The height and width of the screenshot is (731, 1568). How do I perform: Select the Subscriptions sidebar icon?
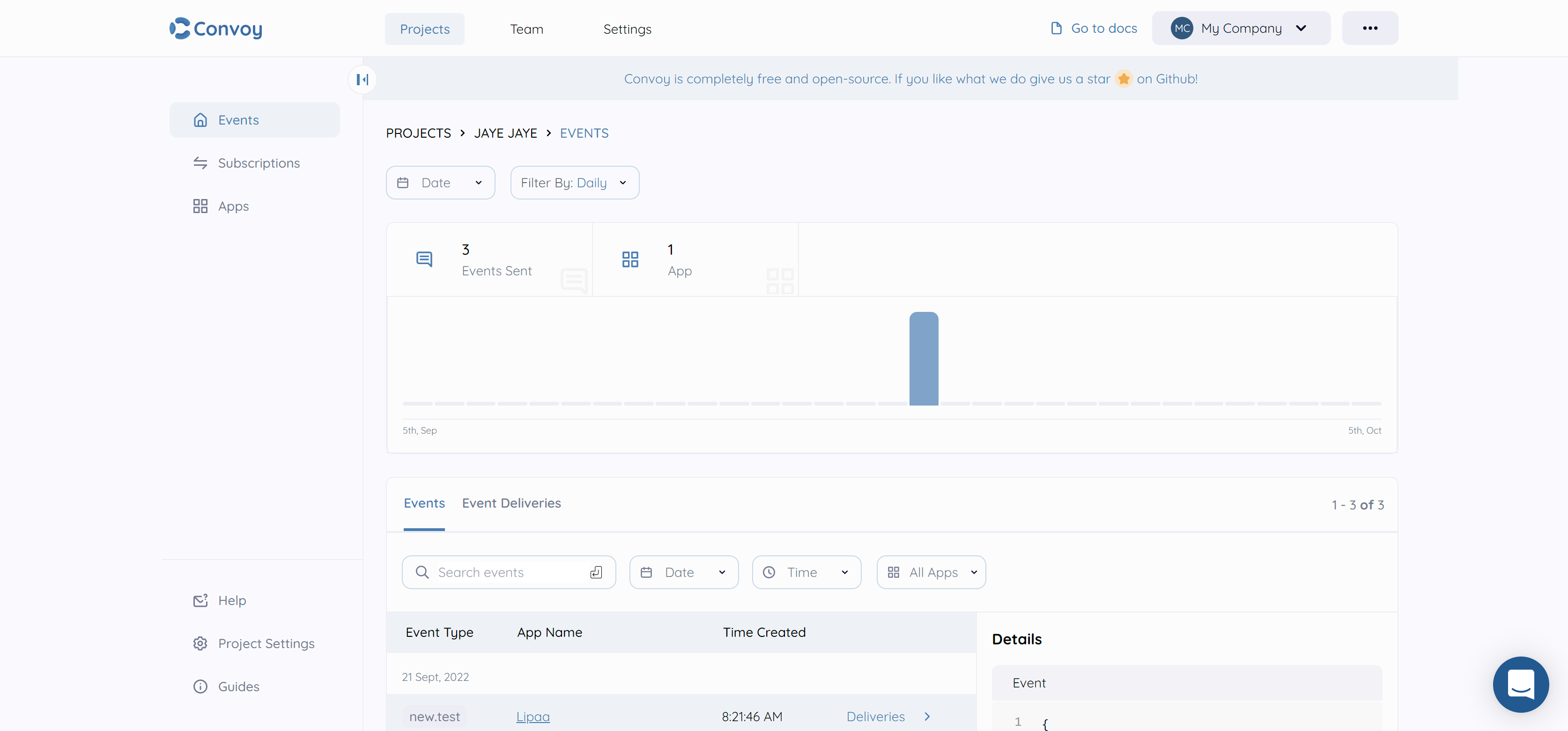pyautogui.click(x=201, y=162)
